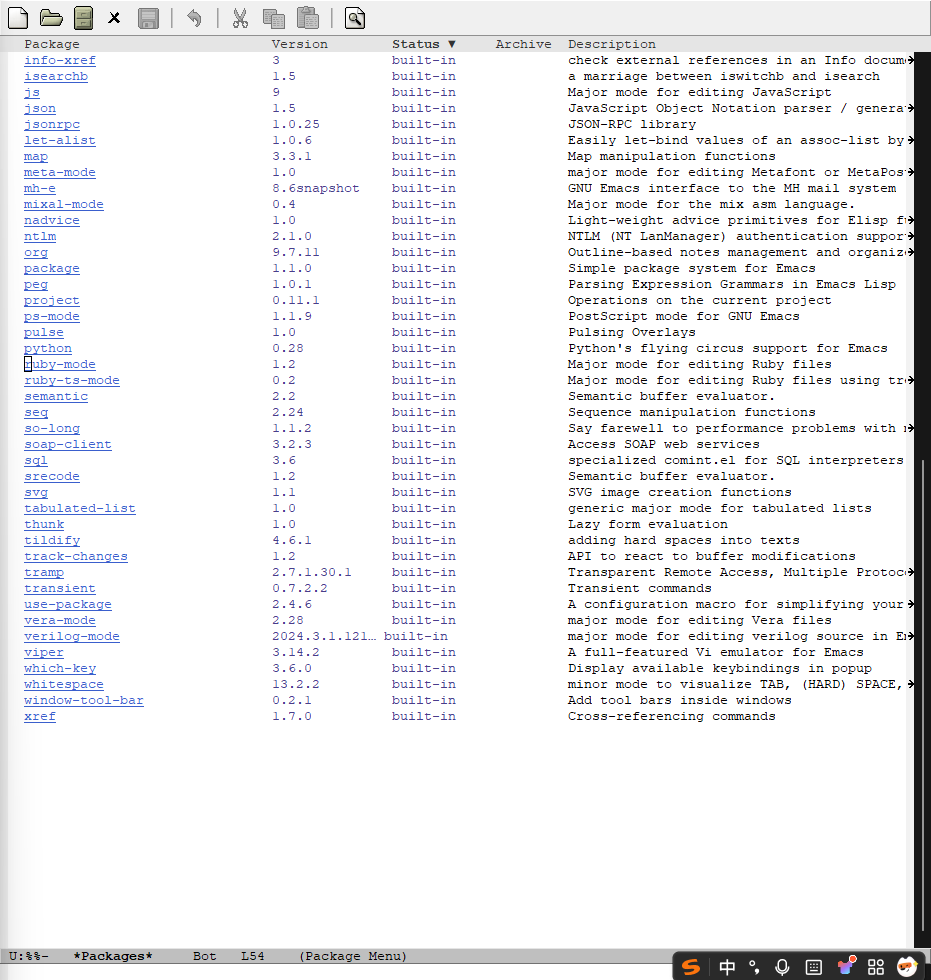
Task: Open the soft keyboard icon in input bar
Action: pyautogui.click(x=814, y=967)
